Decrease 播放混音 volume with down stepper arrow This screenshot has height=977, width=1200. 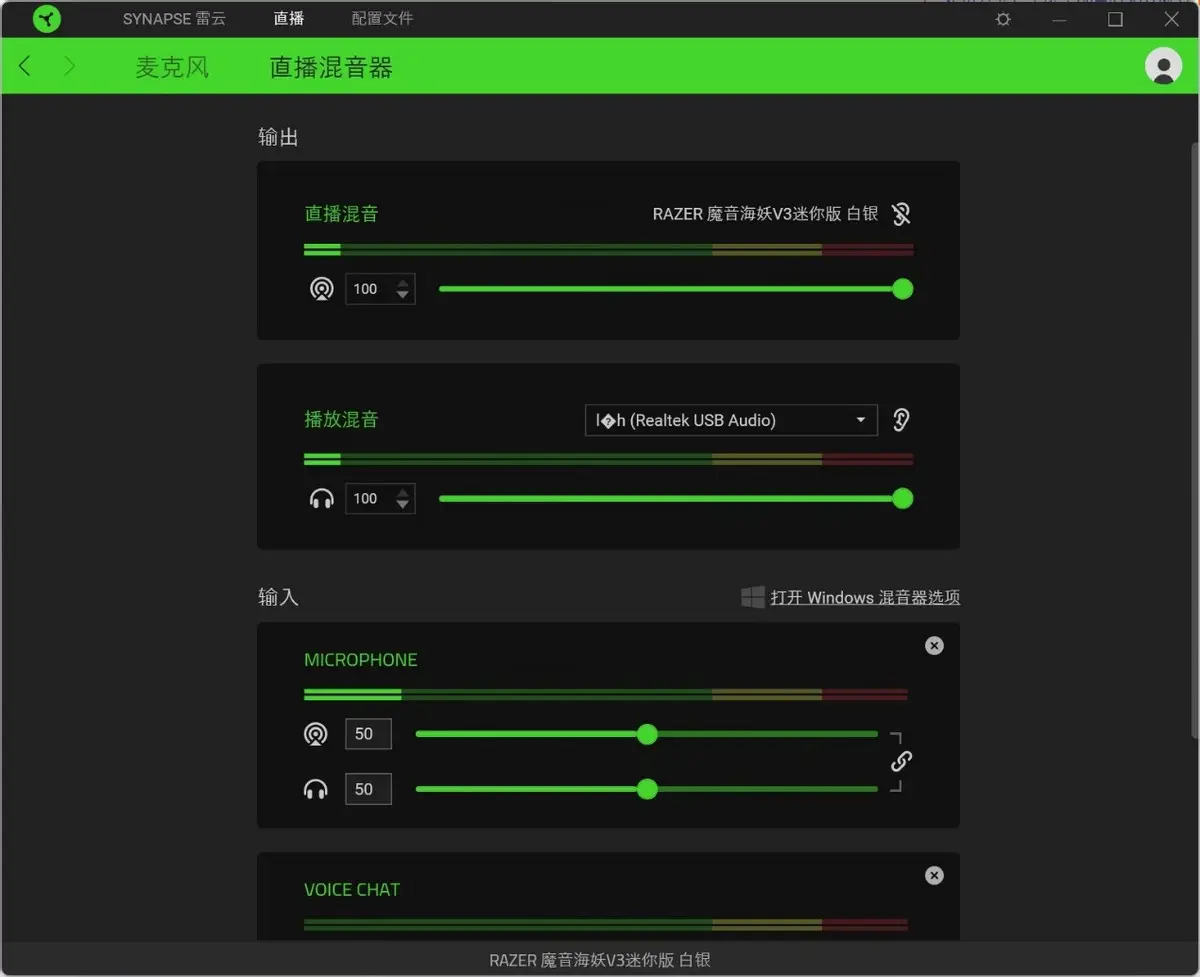pos(403,505)
